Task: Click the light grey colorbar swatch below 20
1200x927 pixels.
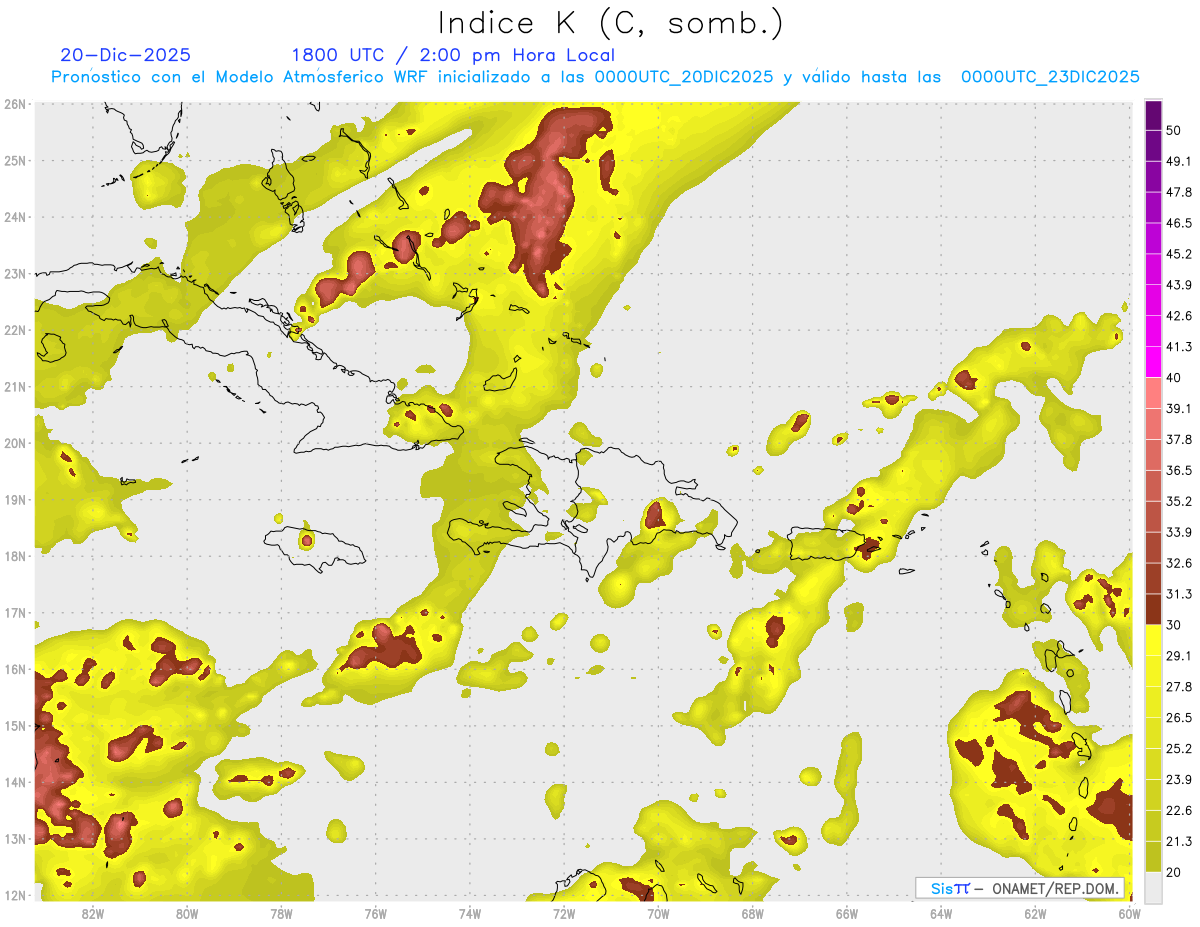Action: point(1153,887)
